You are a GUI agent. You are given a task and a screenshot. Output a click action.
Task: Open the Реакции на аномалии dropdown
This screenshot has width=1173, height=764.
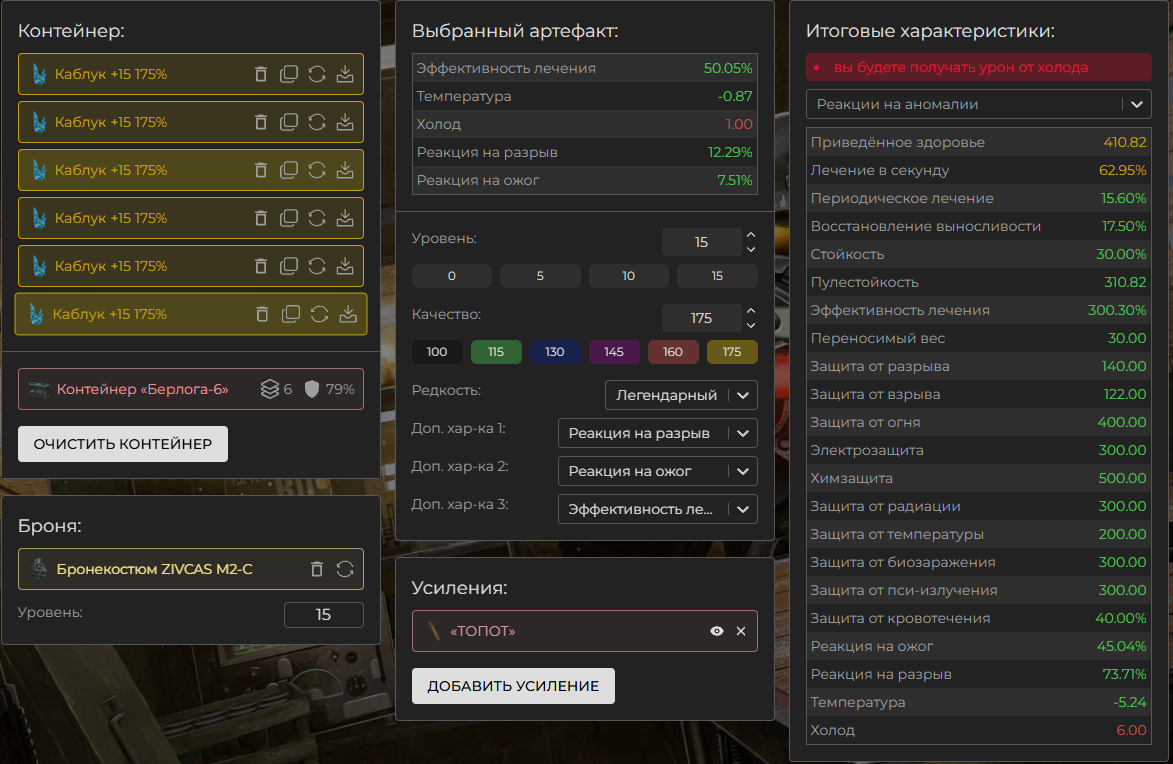click(978, 104)
